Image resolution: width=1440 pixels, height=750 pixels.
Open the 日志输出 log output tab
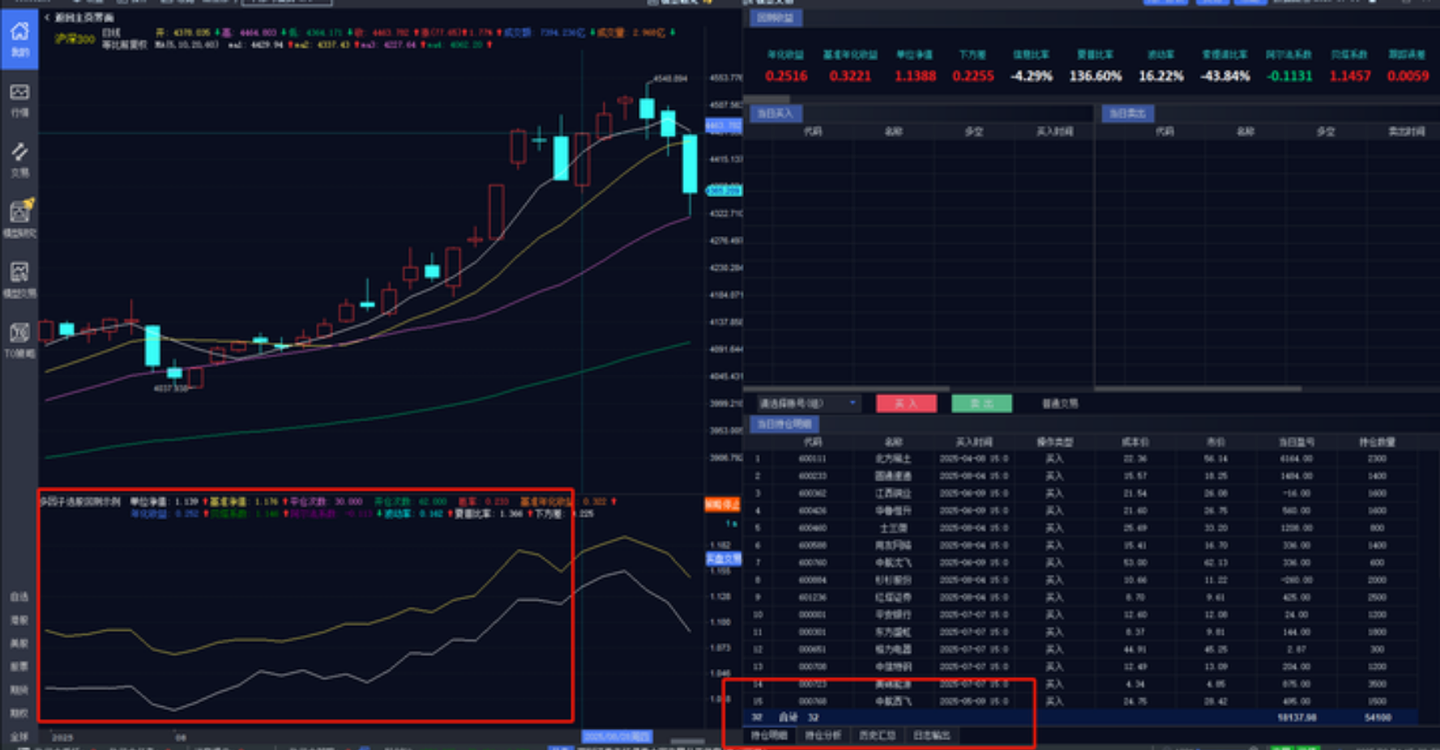tap(930, 736)
